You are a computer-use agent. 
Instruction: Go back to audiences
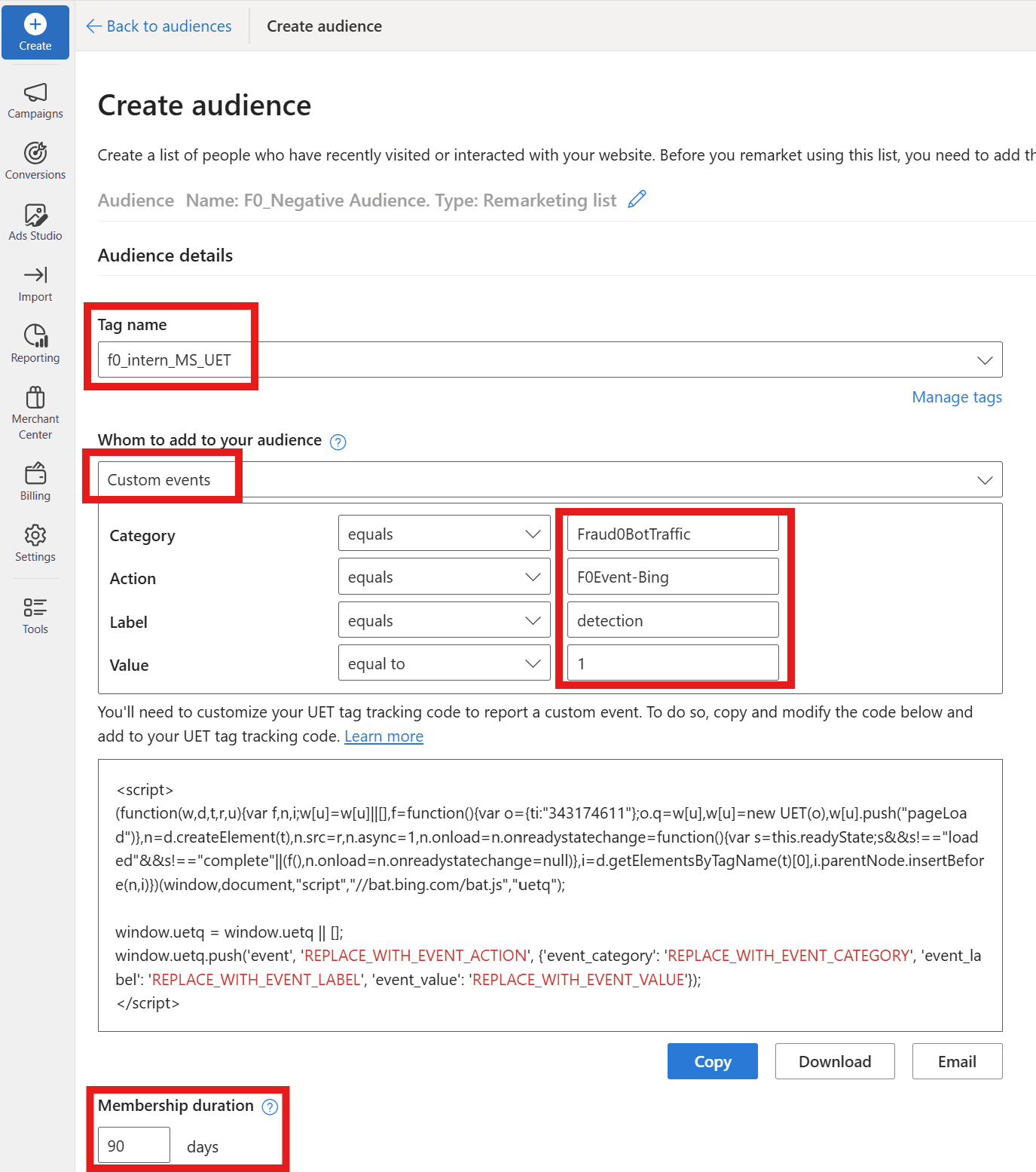click(x=159, y=26)
